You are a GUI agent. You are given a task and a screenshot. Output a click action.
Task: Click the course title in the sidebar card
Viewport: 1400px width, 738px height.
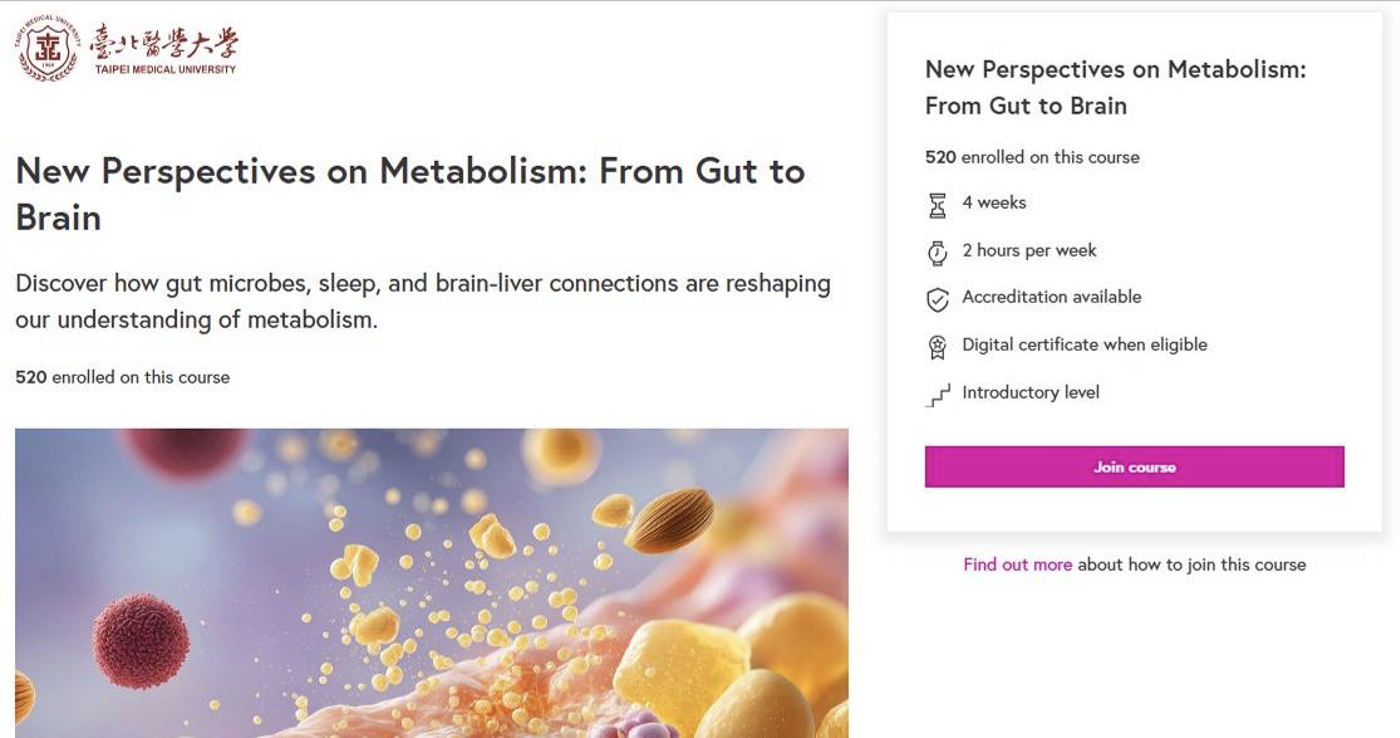point(1115,88)
